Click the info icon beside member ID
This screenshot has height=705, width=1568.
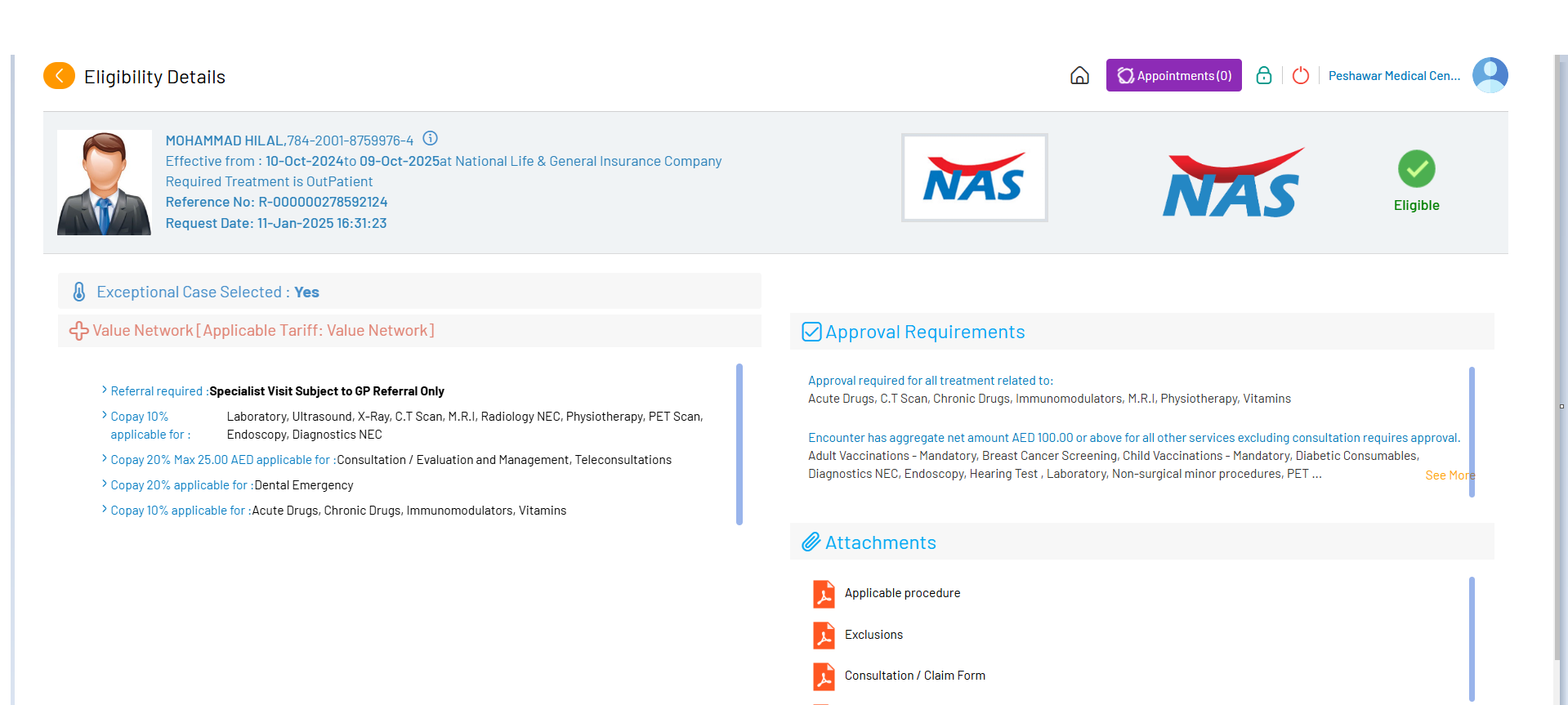[x=430, y=139]
